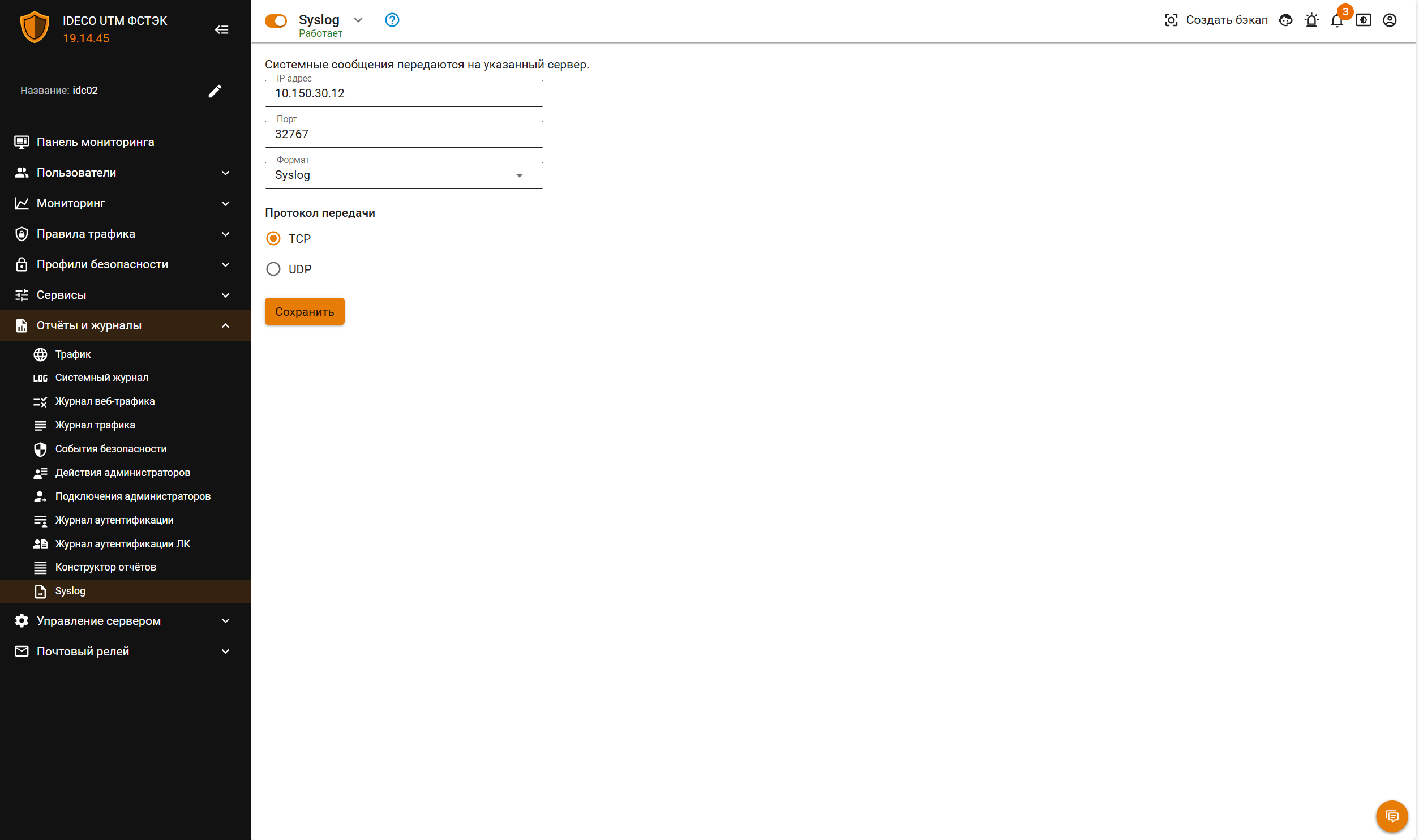Click the IP address input field

click(x=404, y=93)
